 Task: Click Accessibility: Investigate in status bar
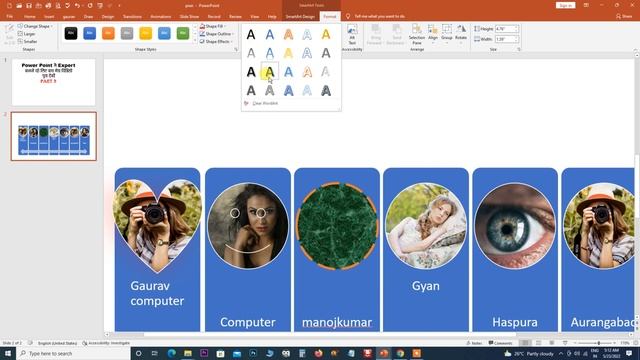[106, 343]
